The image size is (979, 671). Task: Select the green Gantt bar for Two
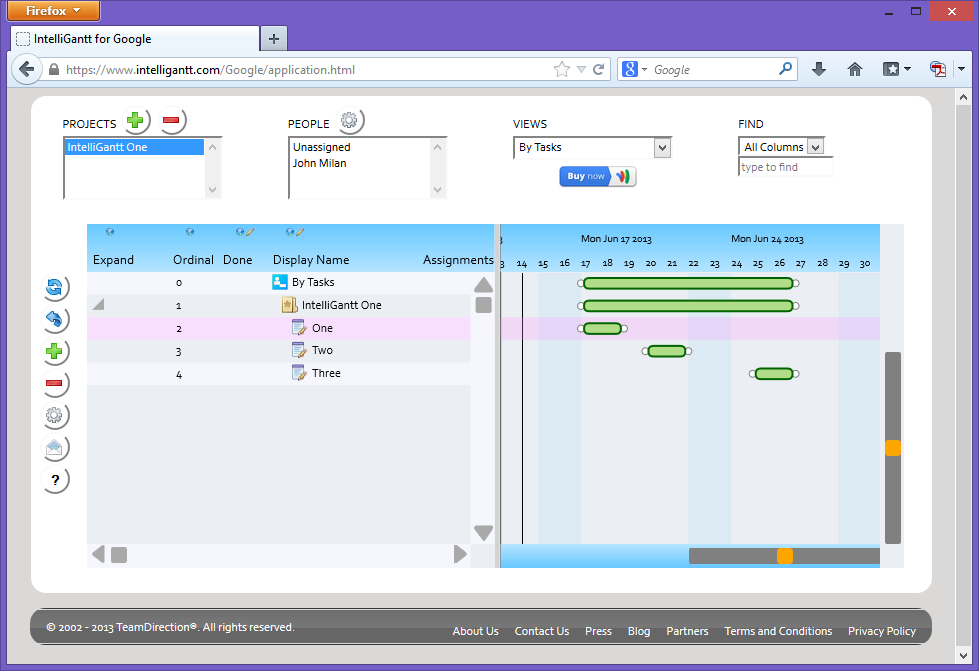(x=667, y=351)
